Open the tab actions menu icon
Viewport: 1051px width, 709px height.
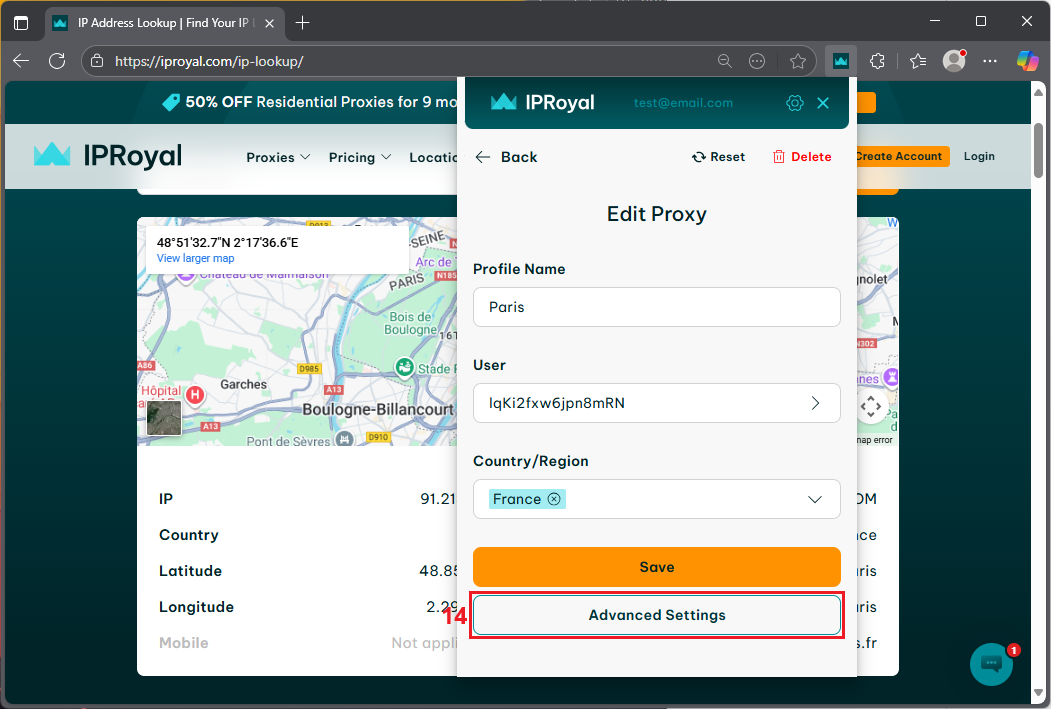[x=21, y=23]
